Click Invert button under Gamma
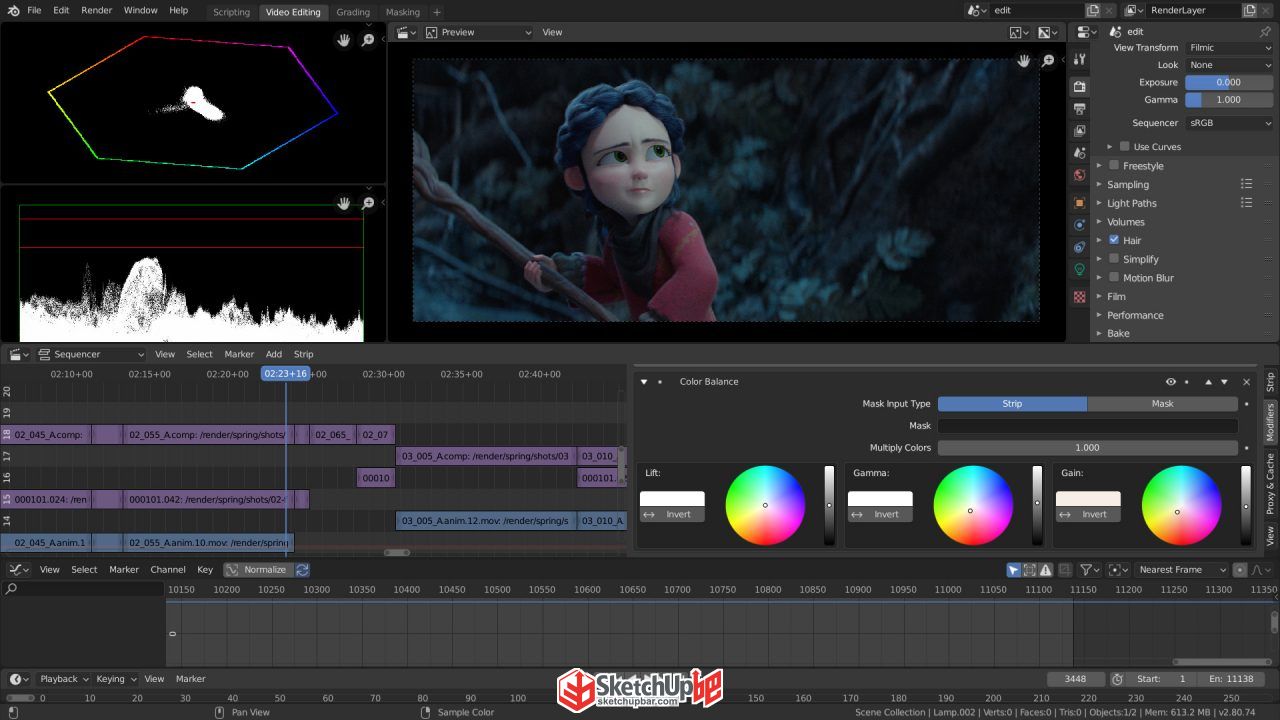The image size is (1280, 720). (880, 514)
